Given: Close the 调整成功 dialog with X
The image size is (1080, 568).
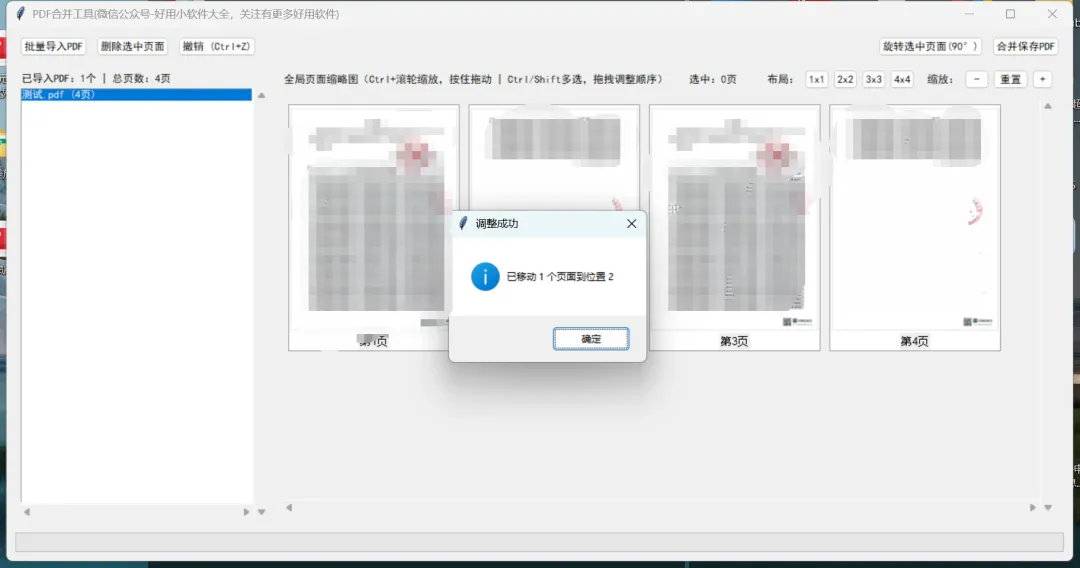Looking at the screenshot, I should tap(632, 224).
